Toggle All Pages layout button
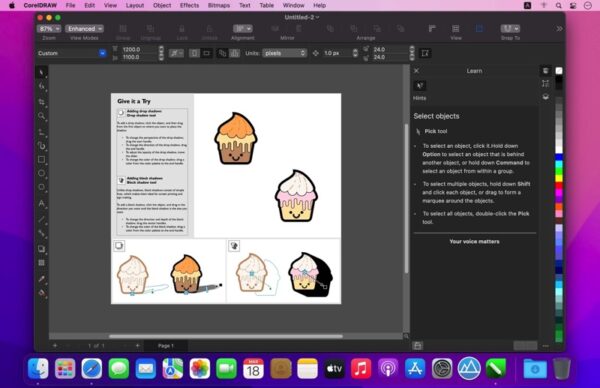 click(x=222, y=53)
